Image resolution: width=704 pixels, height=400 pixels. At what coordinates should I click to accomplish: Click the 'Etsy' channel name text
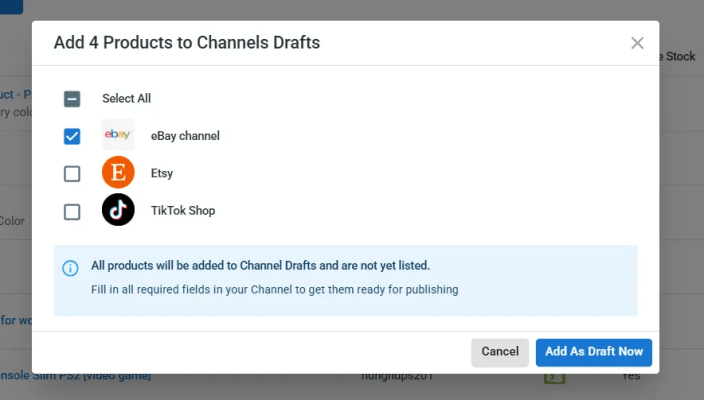[162, 174]
